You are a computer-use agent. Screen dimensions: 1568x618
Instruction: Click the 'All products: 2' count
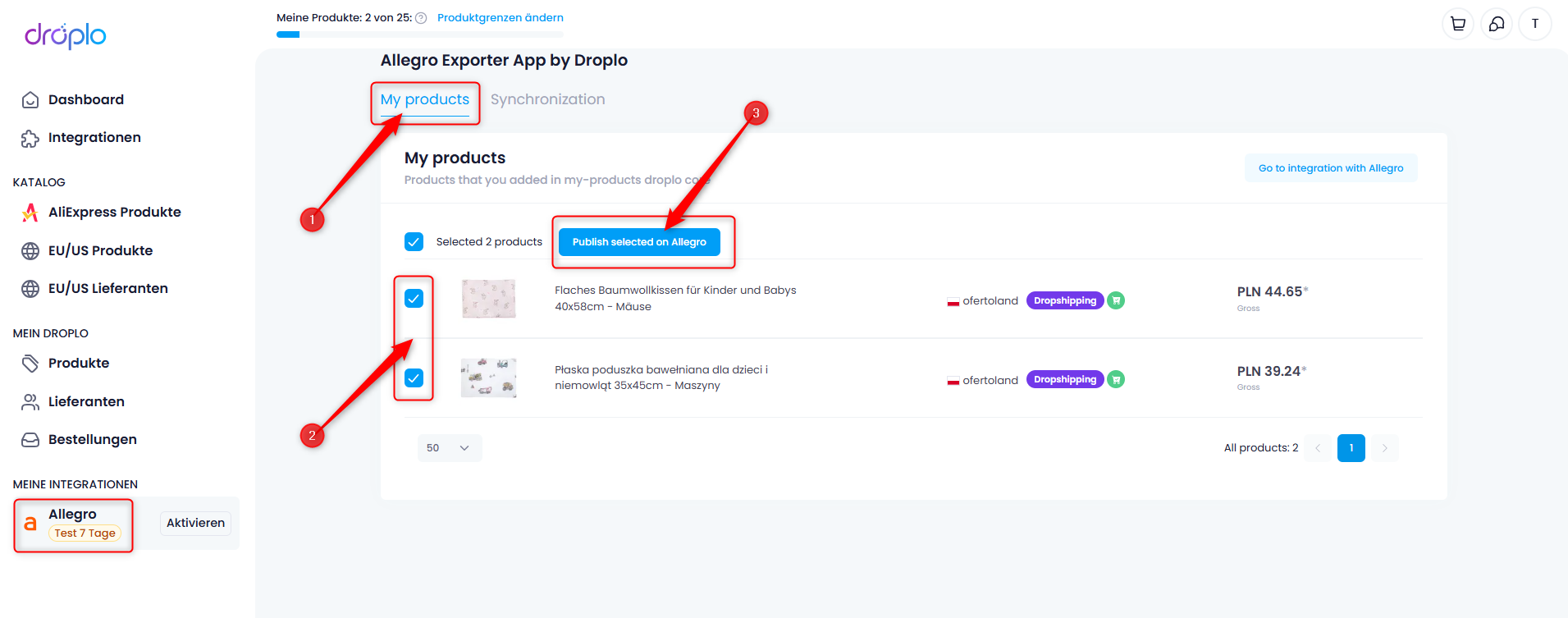(x=1261, y=448)
